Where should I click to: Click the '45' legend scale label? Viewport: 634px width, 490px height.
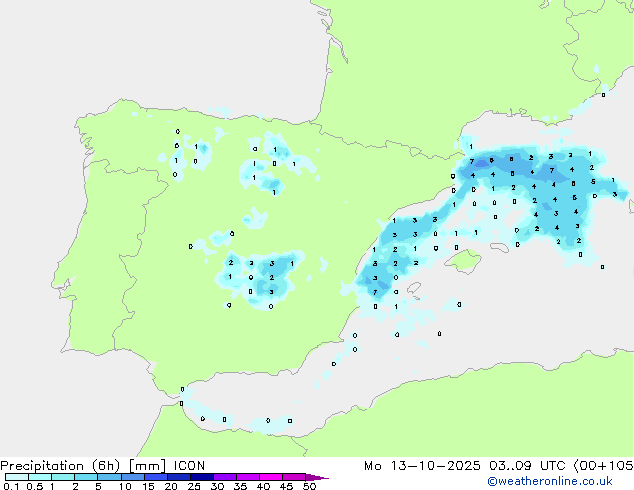pos(286,486)
